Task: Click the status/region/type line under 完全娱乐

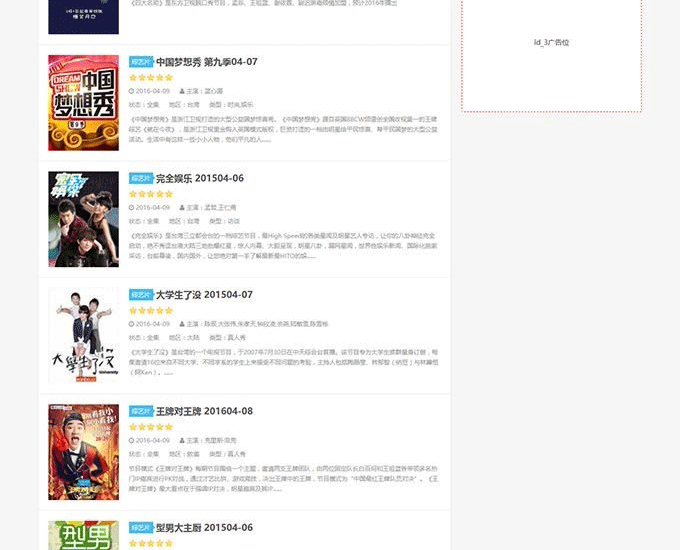Action: tap(184, 221)
